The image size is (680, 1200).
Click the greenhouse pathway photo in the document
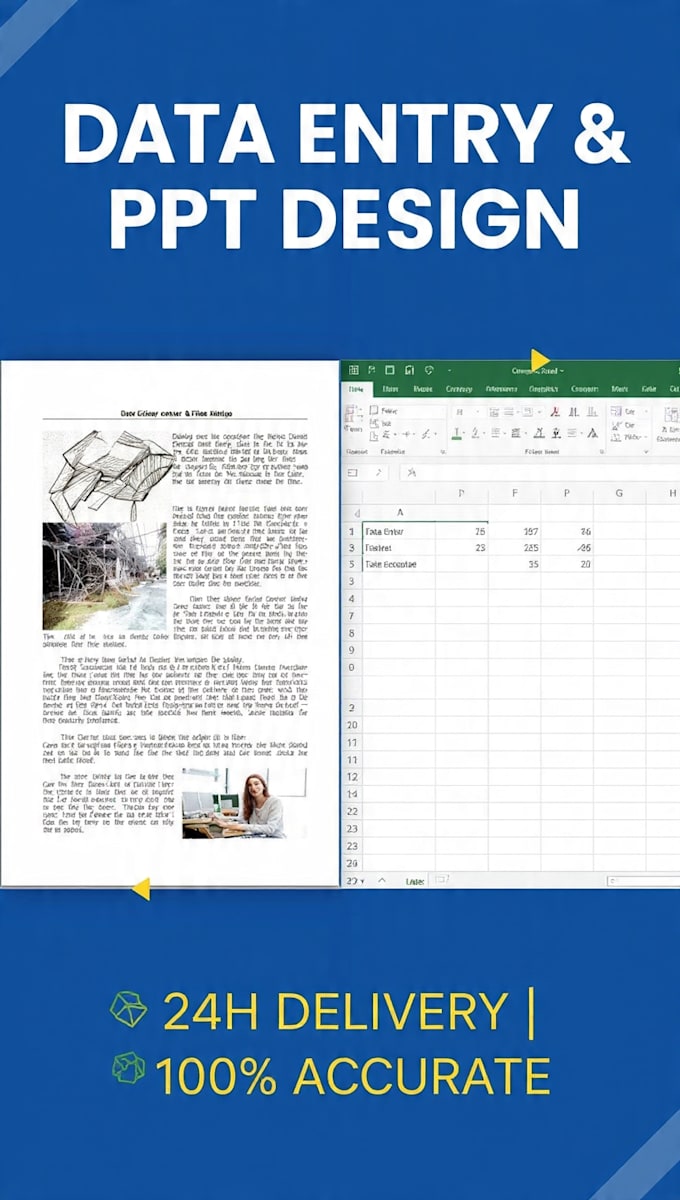tap(104, 577)
